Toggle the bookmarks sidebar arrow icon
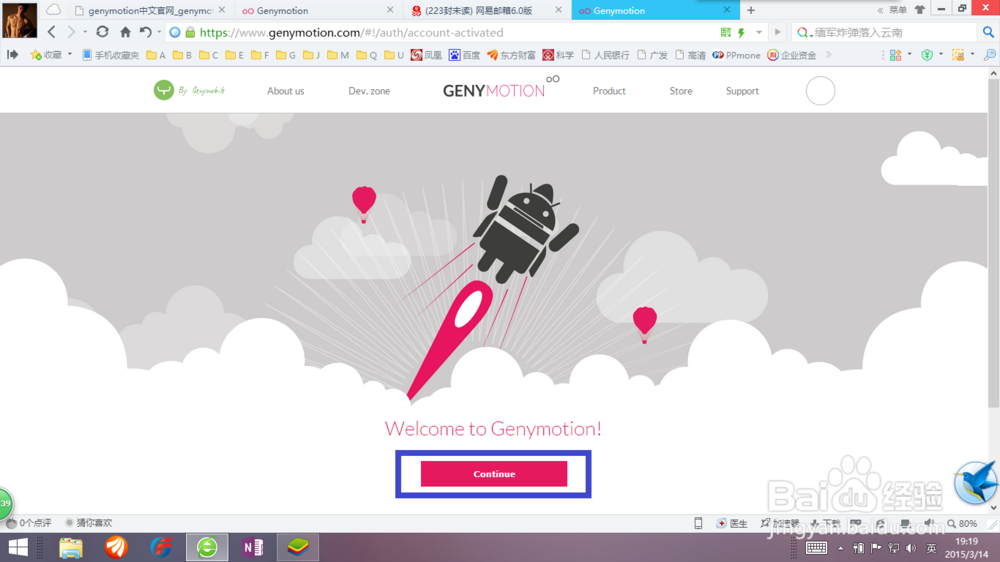Screen dimensions: 1000x562 pyautogui.click(x=12, y=55)
